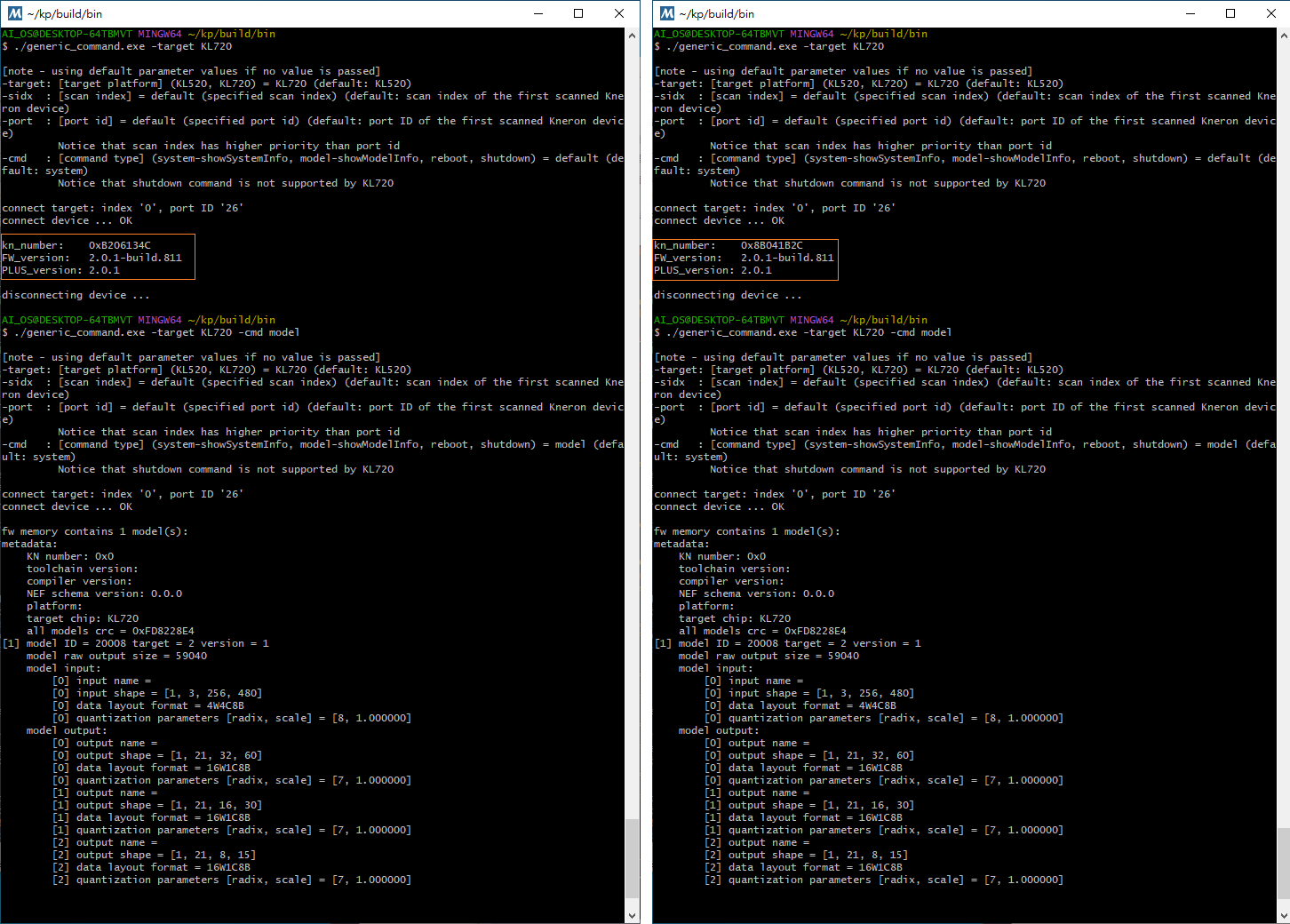The height and width of the screenshot is (924, 1290).
Task: Minimize the left terminal window
Action: (537, 13)
